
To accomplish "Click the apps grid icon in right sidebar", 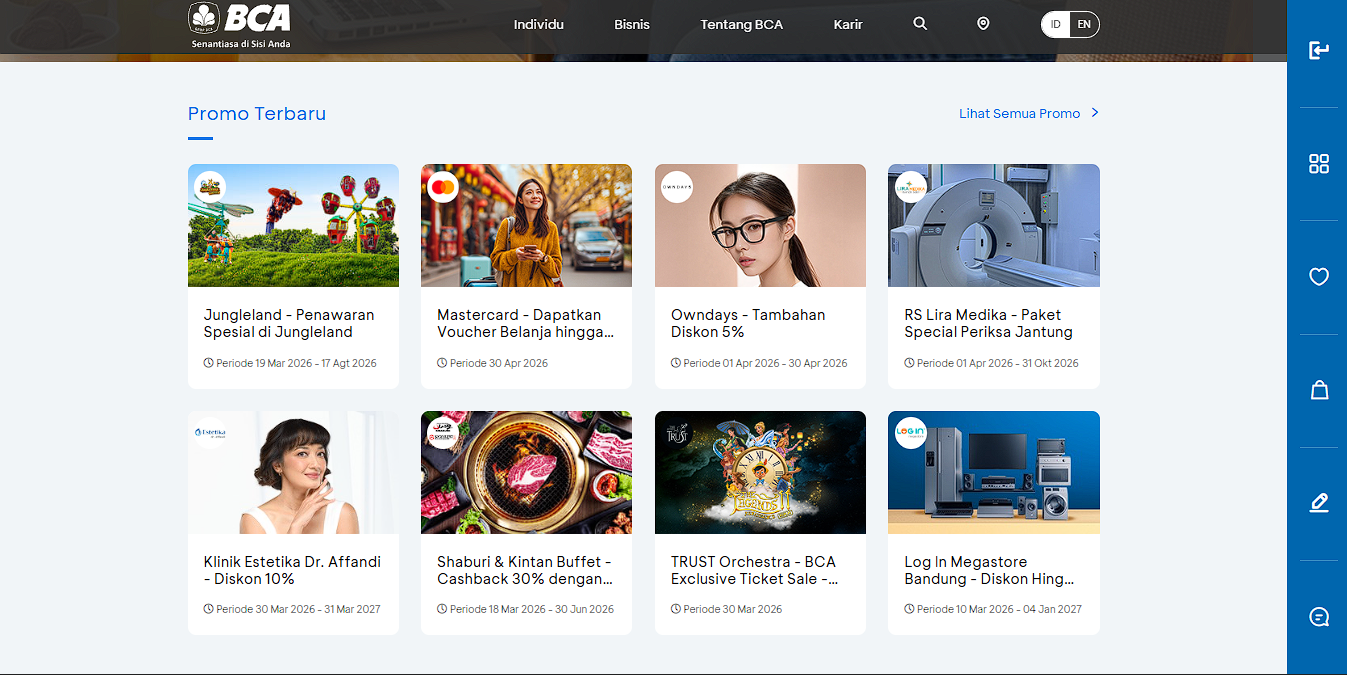I will 1318,163.
